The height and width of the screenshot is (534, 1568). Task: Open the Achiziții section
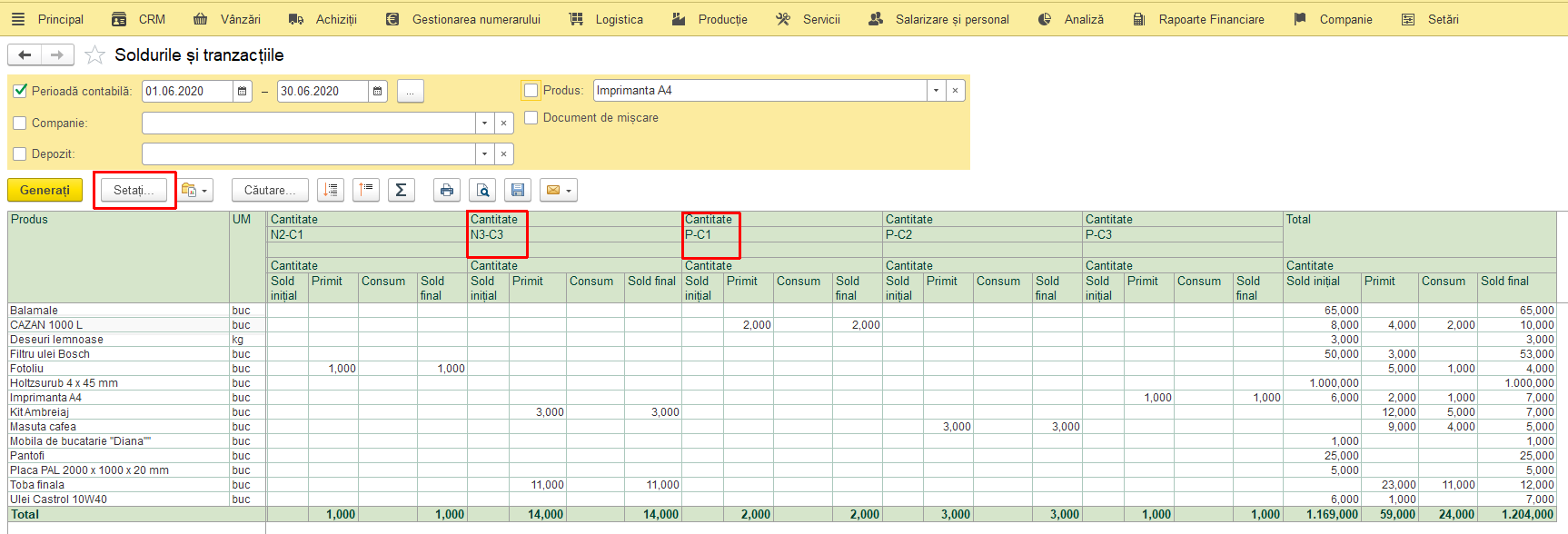(323, 19)
